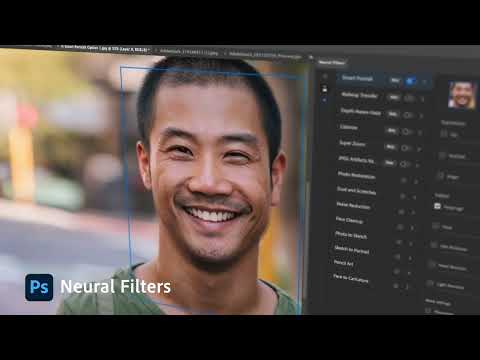Select the JPEG Artifacts Removal filter name
The image size is (480, 360).
point(356,160)
